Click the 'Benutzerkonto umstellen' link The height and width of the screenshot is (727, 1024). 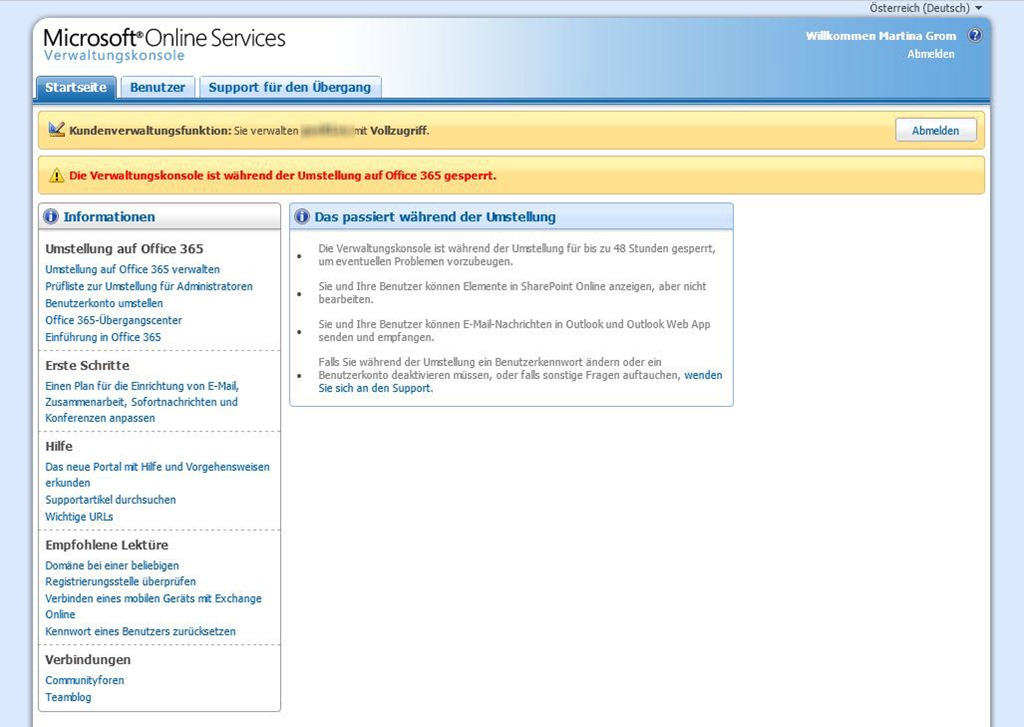point(104,303)
